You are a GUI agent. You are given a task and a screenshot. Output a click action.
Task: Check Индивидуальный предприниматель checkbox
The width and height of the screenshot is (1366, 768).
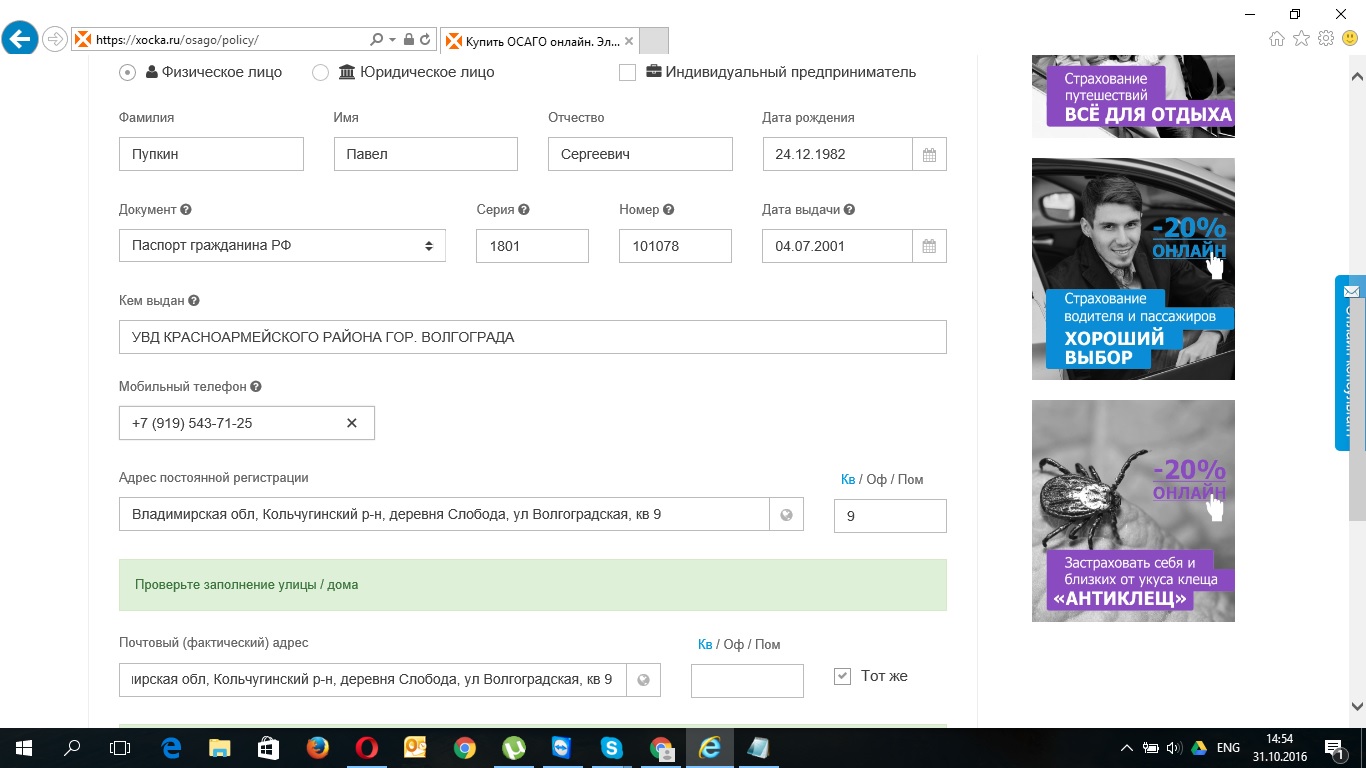pyautogui.click(x=628, y=72)
